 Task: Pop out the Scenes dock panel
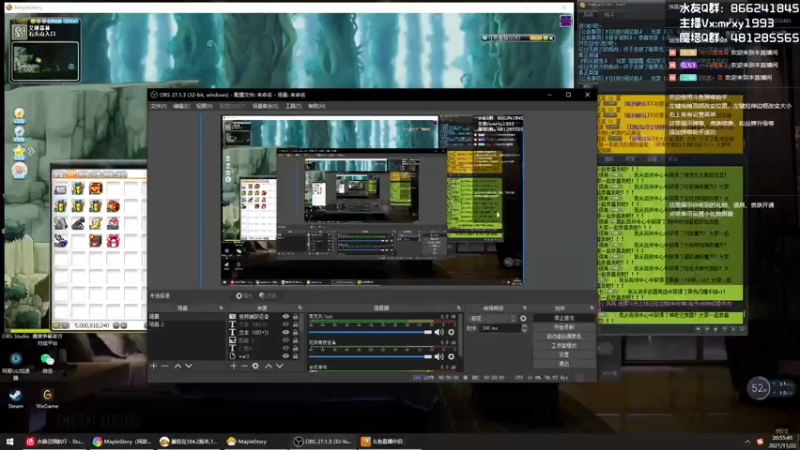221,308
